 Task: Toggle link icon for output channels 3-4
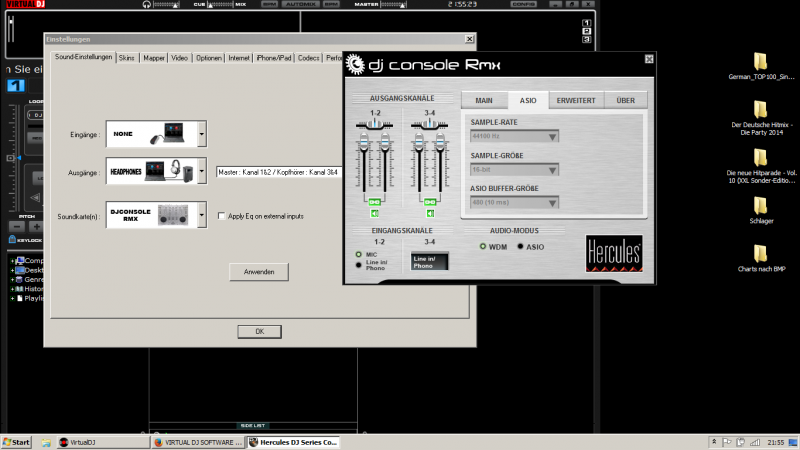pos(430,202)
